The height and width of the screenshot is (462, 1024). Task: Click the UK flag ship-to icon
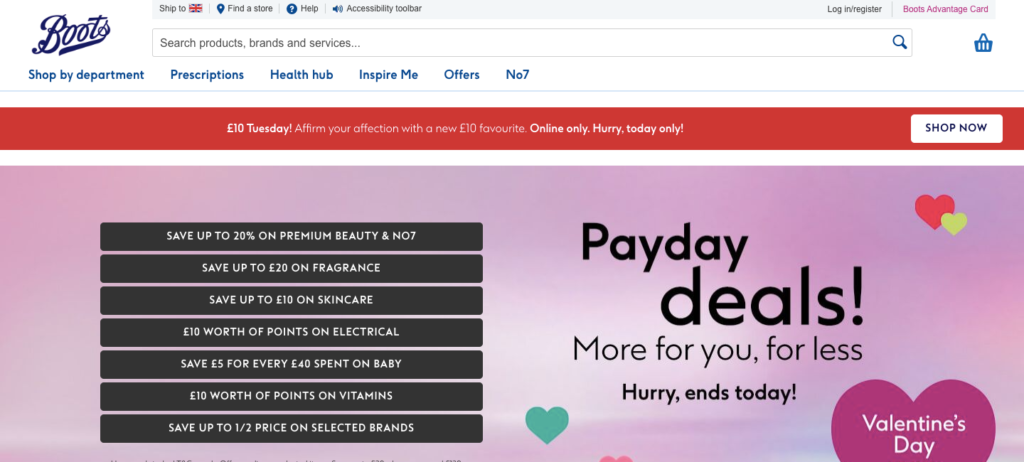(196, 8)
